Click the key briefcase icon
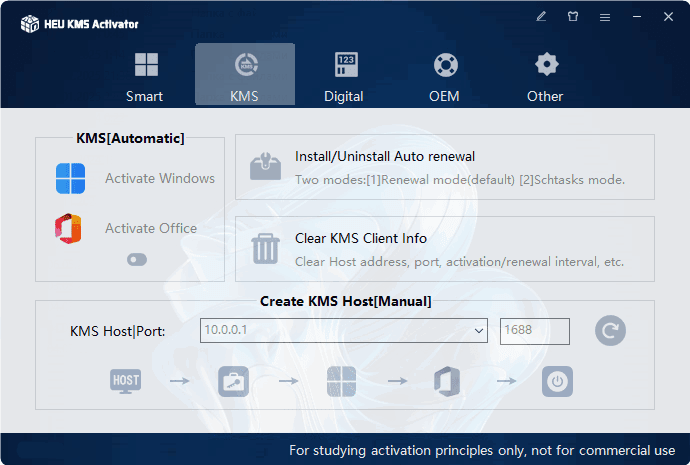This screenshot has width=690, height=465. point(233,381)
